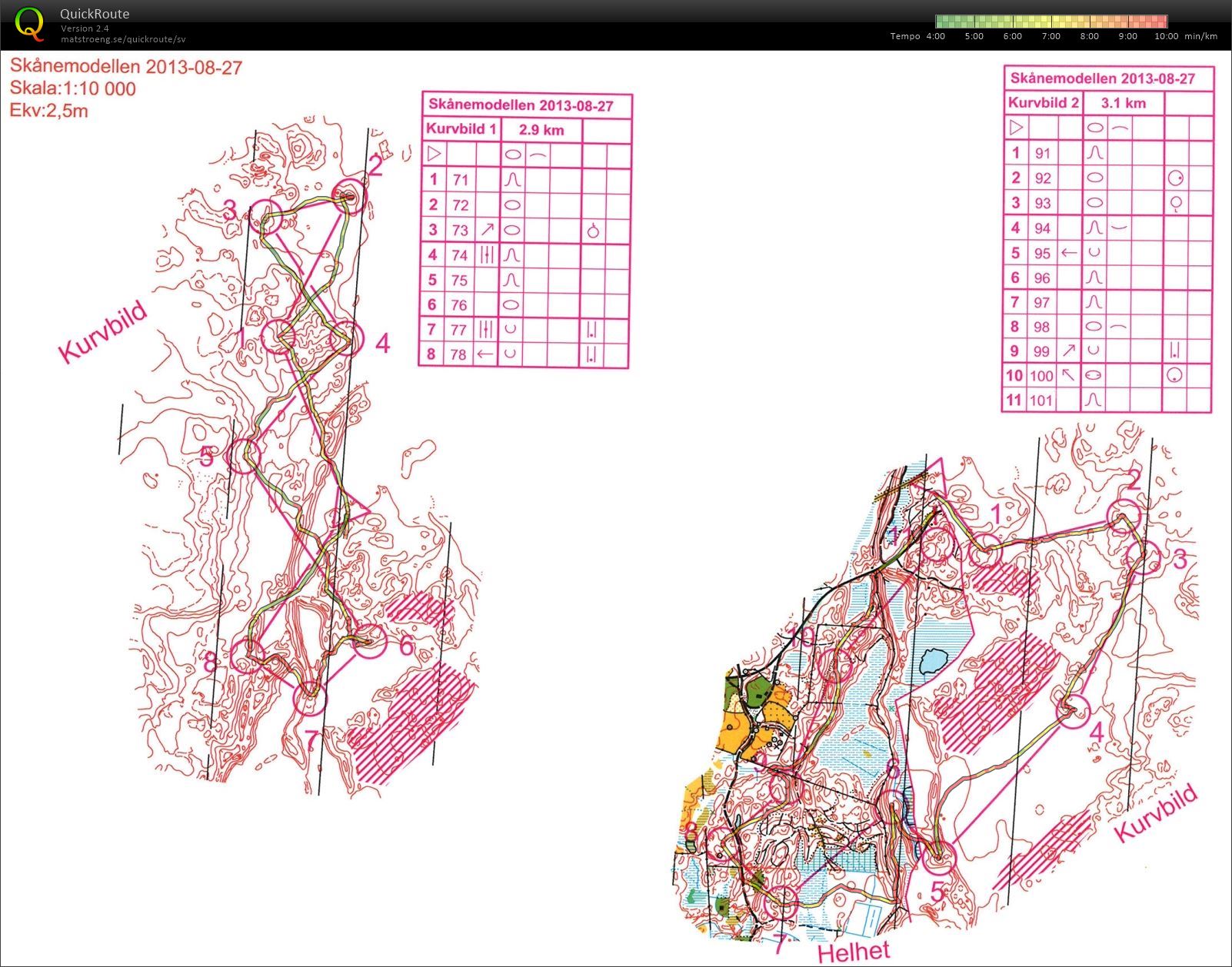Click control circle 5 on the left map
This screenshot has width=1232, height=967.
[x=245, y=456]
